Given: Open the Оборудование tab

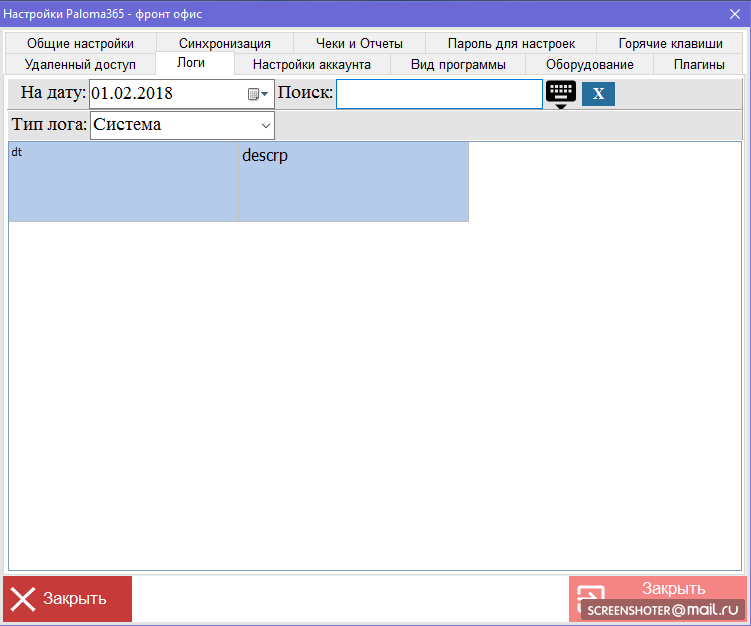Looking at the screenshot, I should 589,64.
